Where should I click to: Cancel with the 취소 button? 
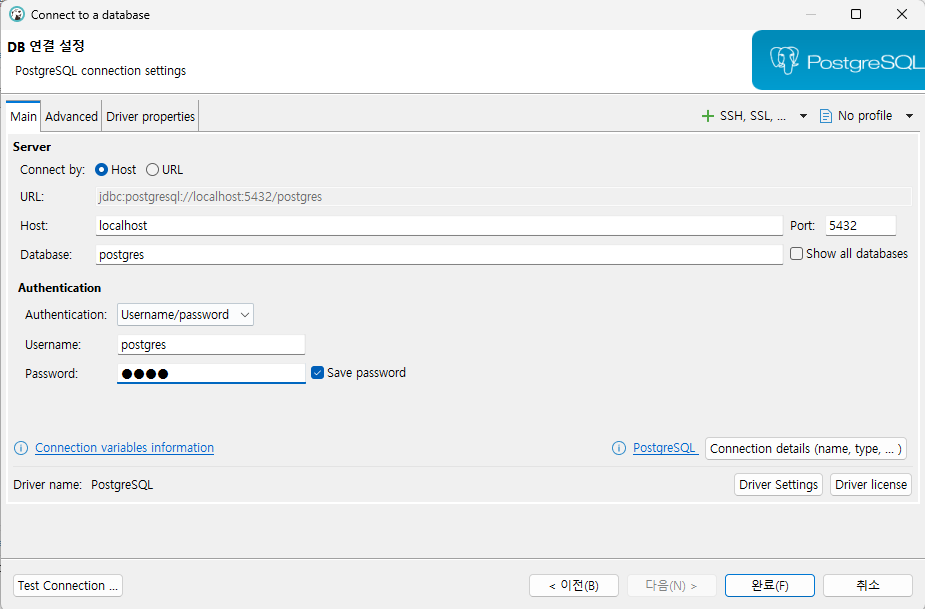tap(868, 585)
